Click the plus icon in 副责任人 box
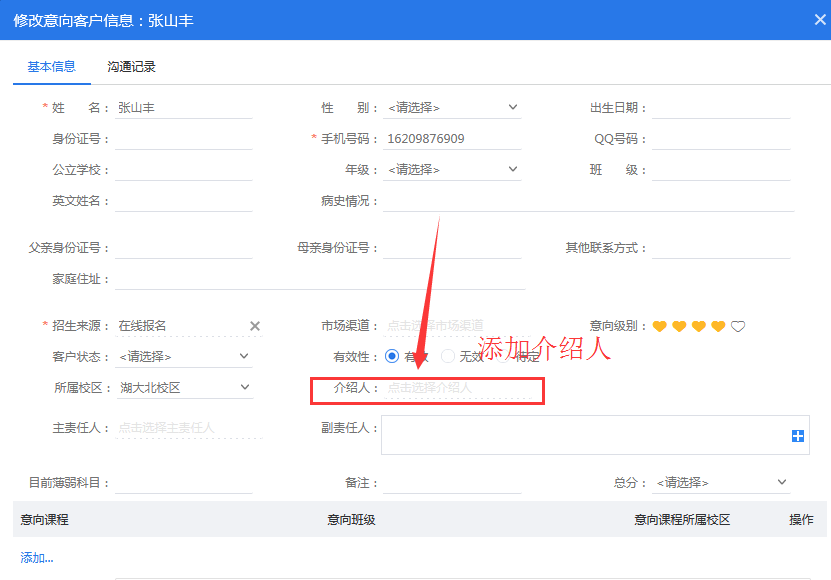The width and height of the screenshot is (831, 580). pyautogui.click(x=798, y=436)
